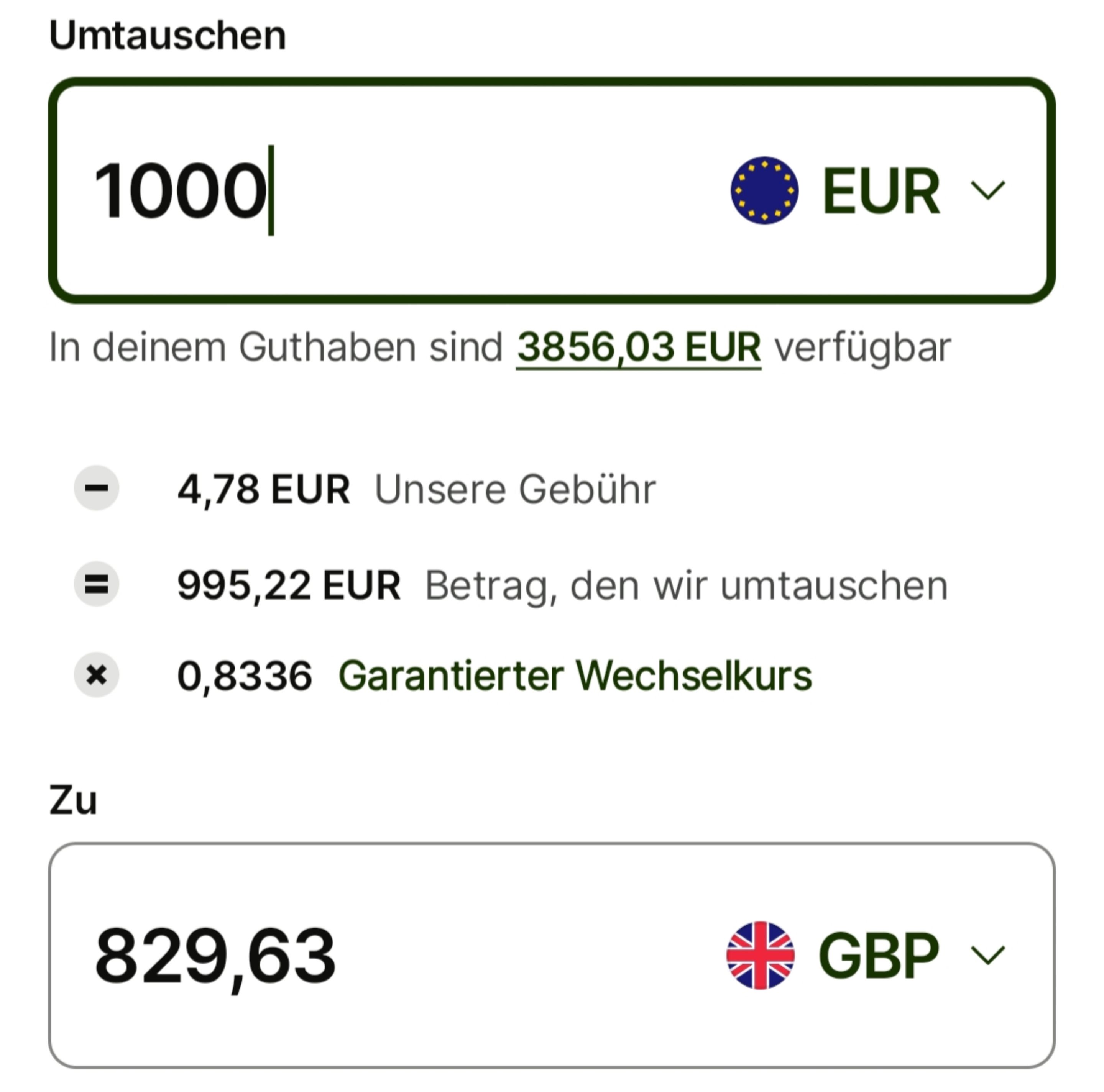Click the 4,78 EUR fee amount

click(x=263, y=489)
